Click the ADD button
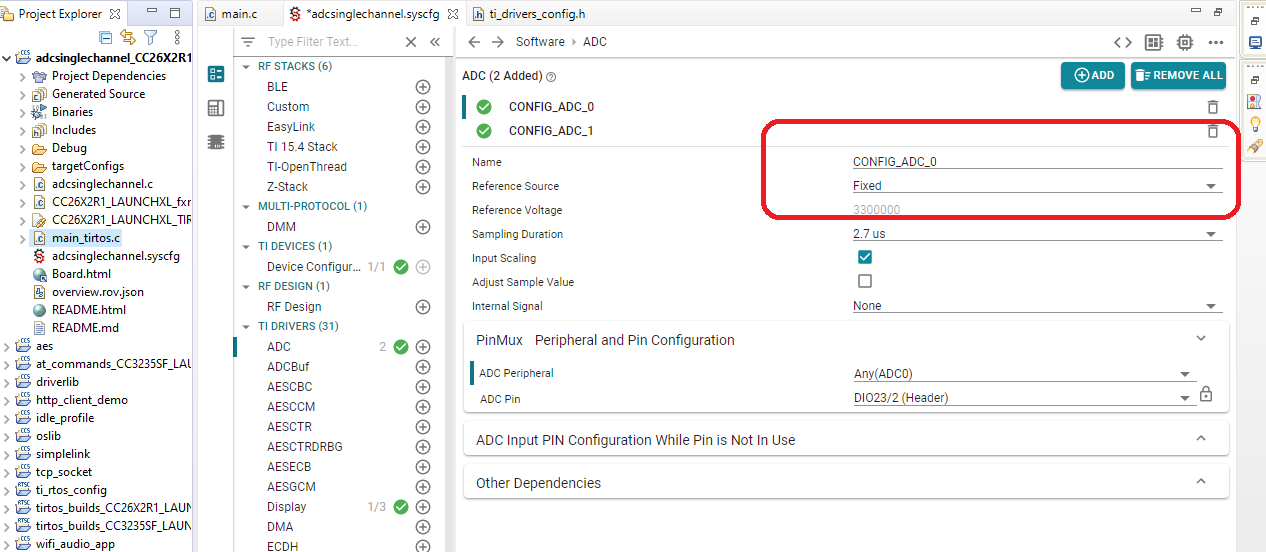Viewport: 1266px width, 552px height. click(1093, 75)
